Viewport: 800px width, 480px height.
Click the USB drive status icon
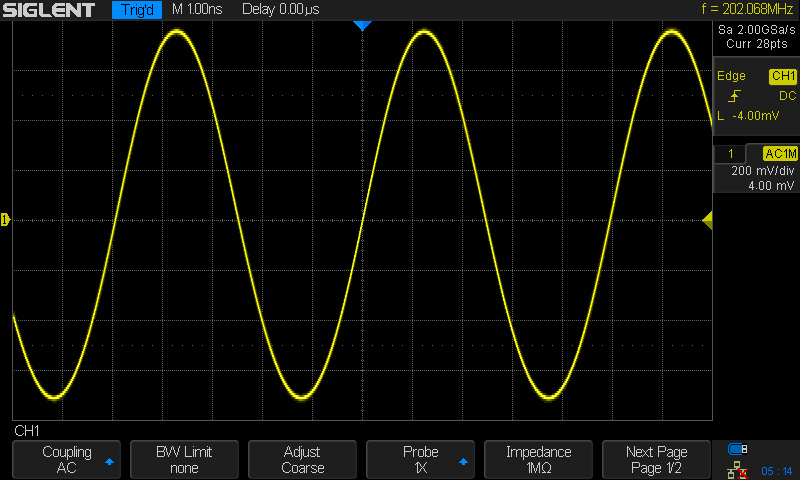[x=738, y=448]
